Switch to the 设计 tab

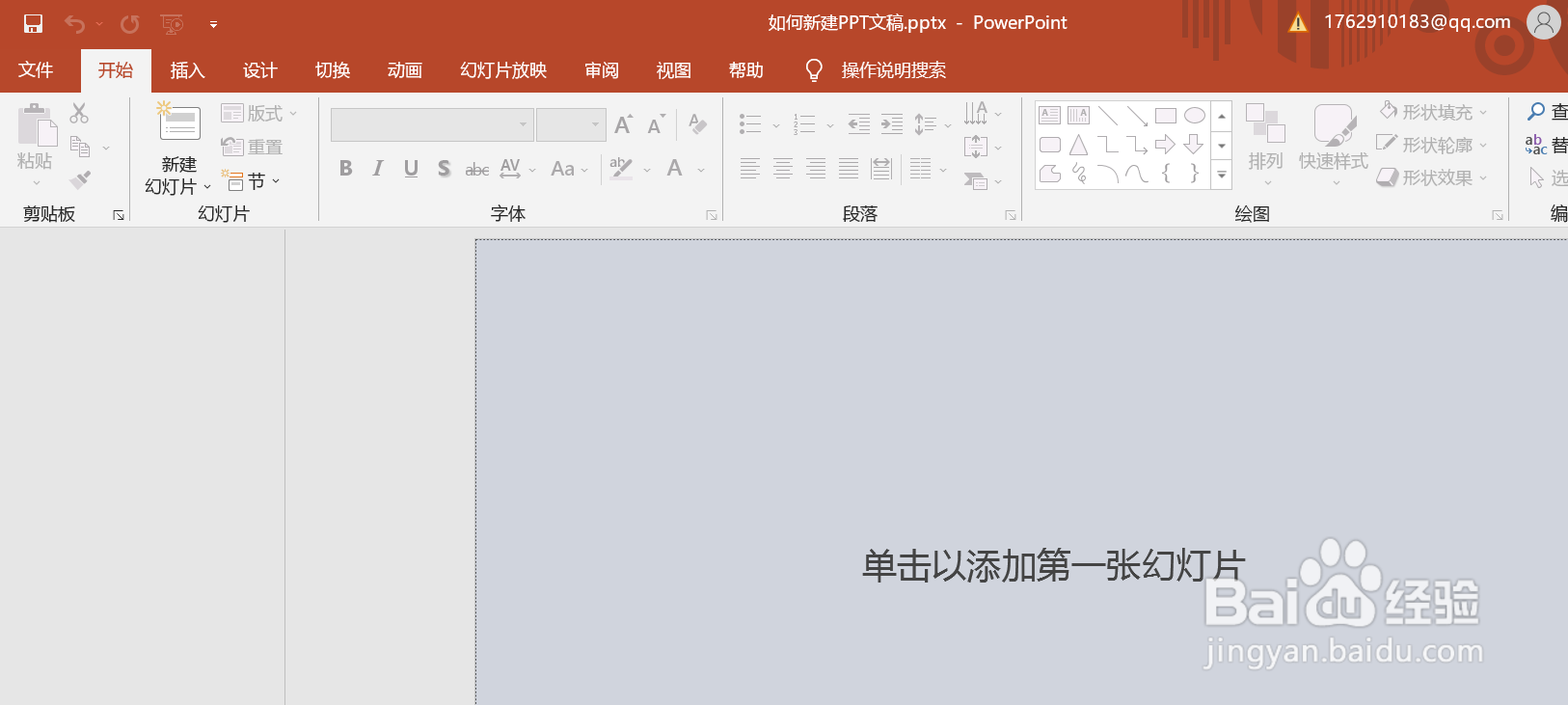[260, 70]
